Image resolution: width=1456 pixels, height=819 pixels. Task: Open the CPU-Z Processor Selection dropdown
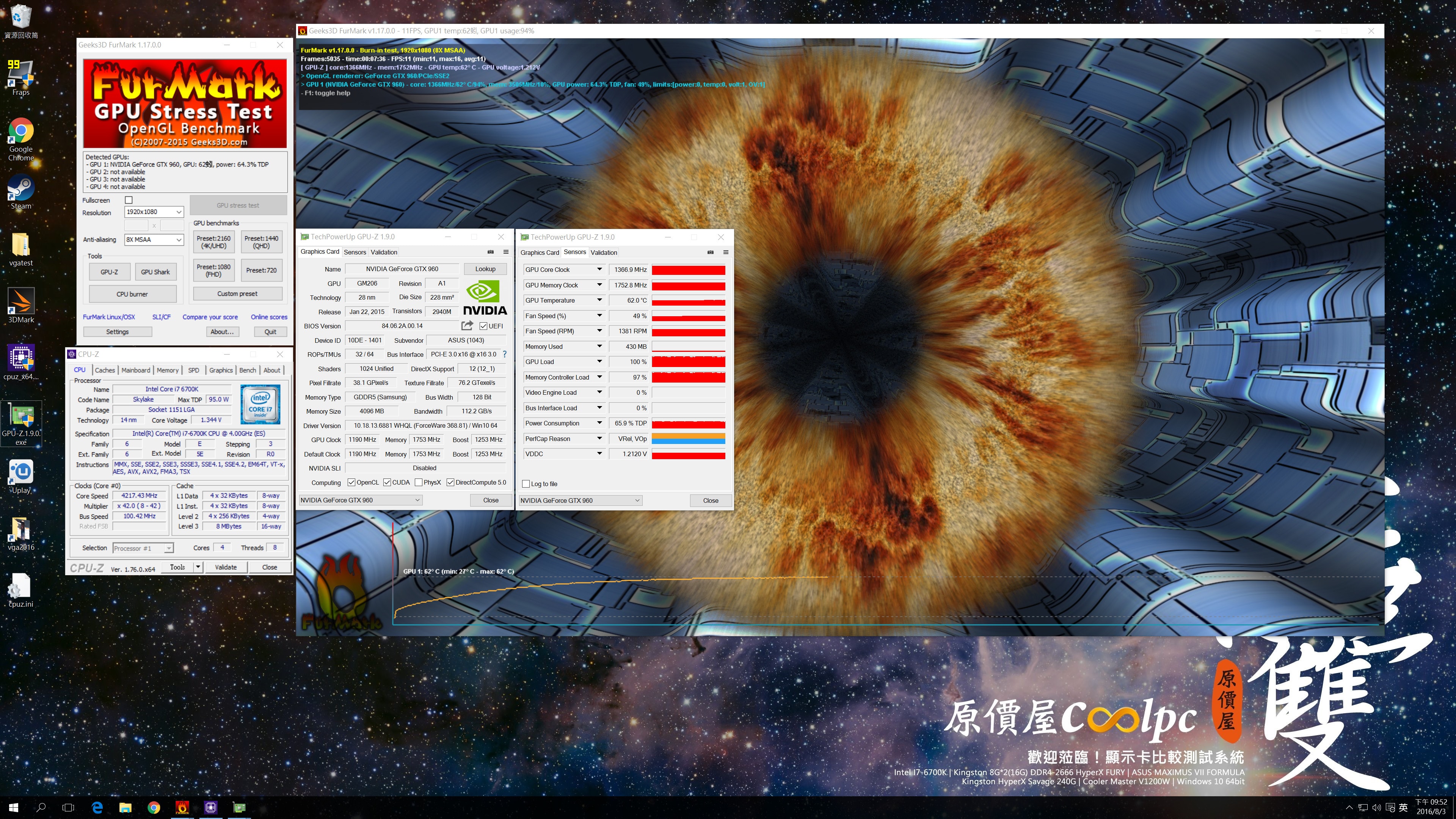(143, 548)
